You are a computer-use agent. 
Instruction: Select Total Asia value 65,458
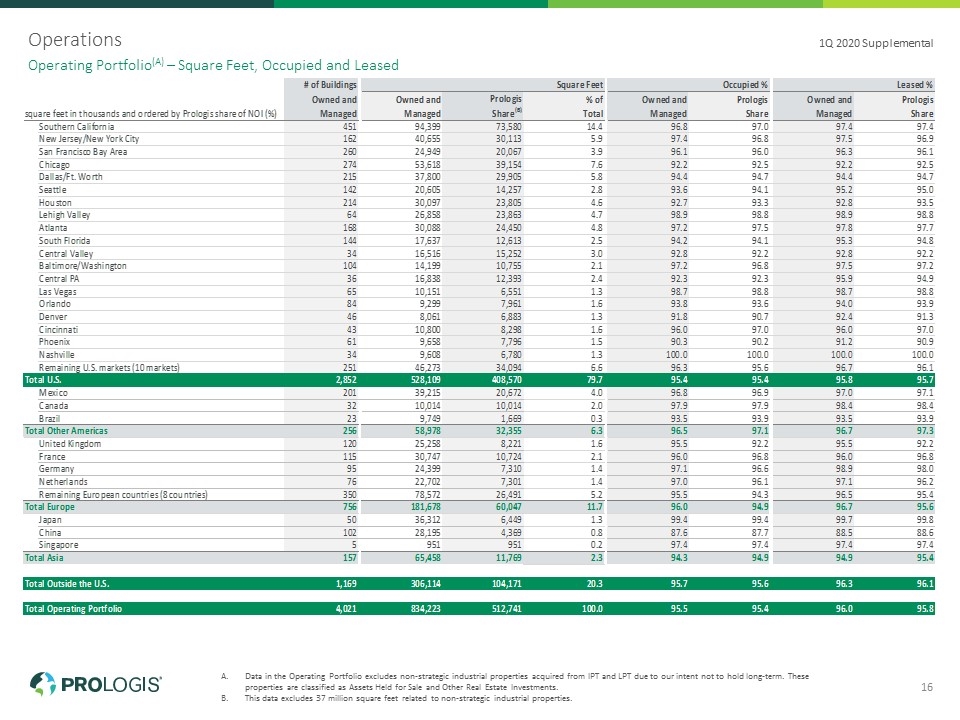coord(428,558)
